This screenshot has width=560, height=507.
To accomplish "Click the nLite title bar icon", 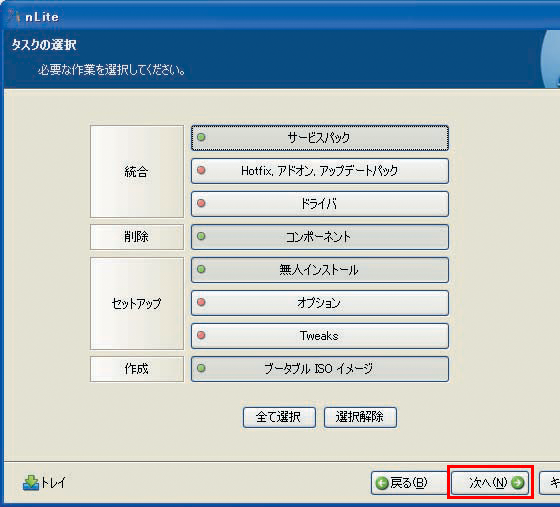I will click(x=14, y=16).
